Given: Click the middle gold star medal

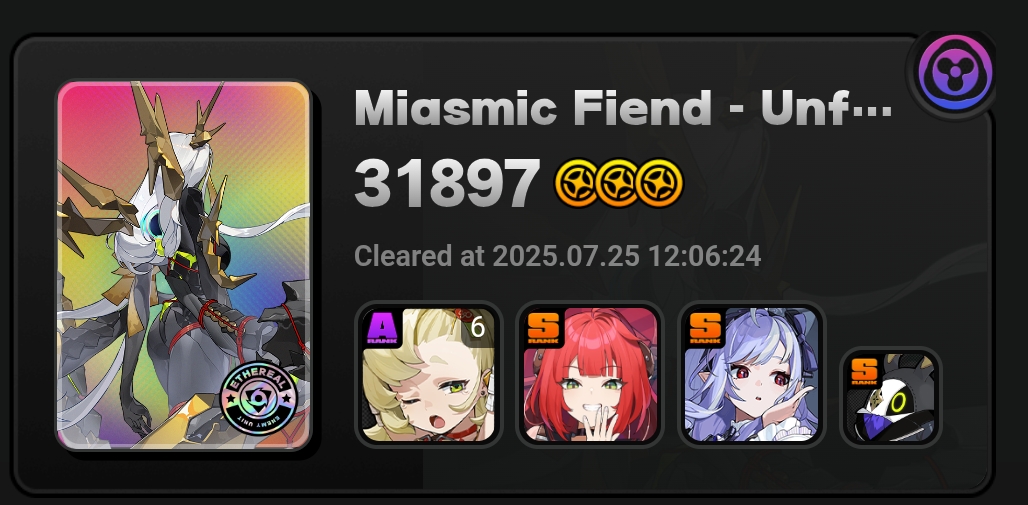Looking at the screenshot, I should click(x=619, y=183).
